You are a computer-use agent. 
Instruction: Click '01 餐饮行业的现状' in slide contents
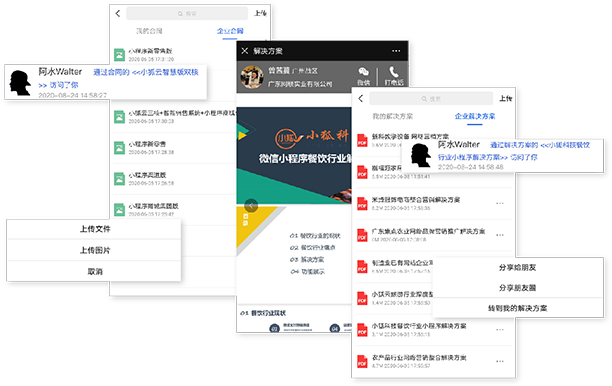pyautogui.click(x=315, y=236)
